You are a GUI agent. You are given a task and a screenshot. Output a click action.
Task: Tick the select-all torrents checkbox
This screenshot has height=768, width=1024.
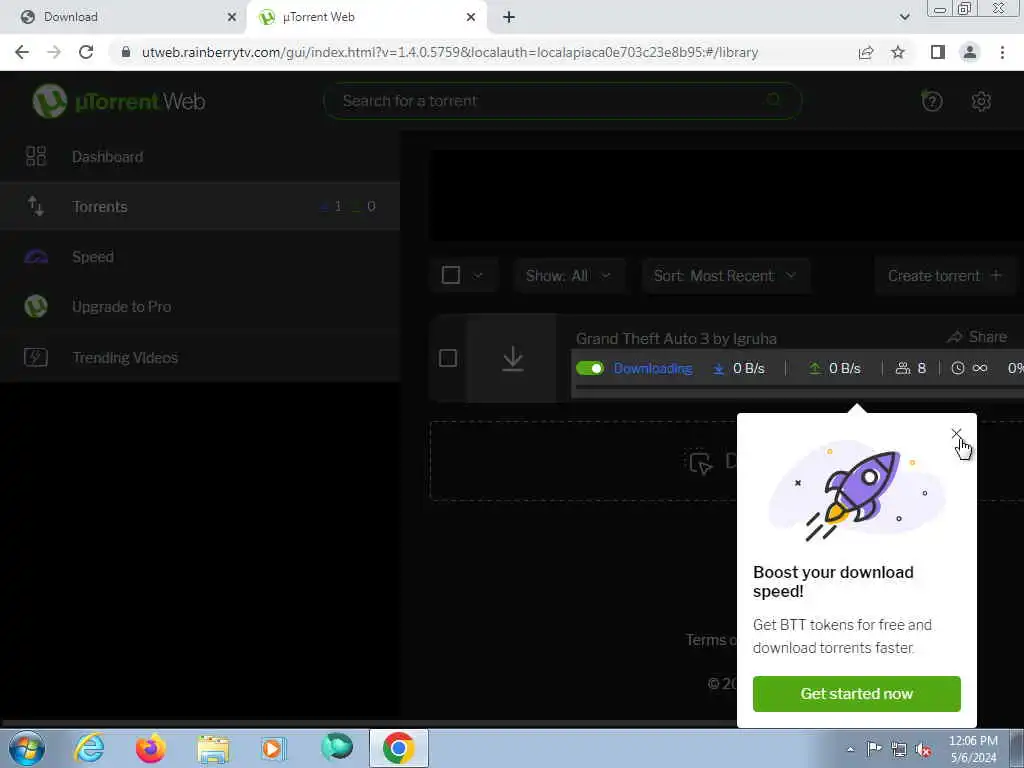[451, 275]
